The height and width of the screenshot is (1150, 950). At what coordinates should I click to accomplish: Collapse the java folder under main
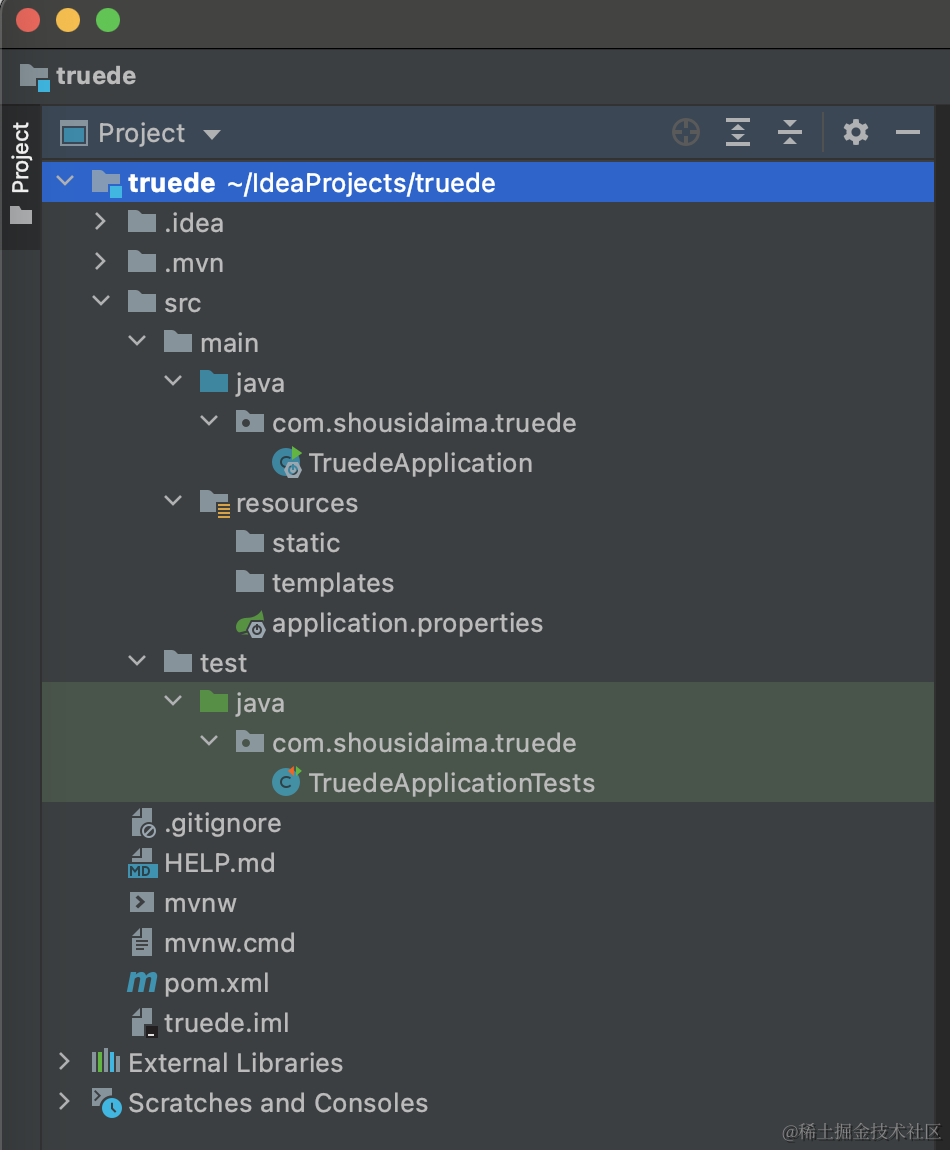pos(173,381)
